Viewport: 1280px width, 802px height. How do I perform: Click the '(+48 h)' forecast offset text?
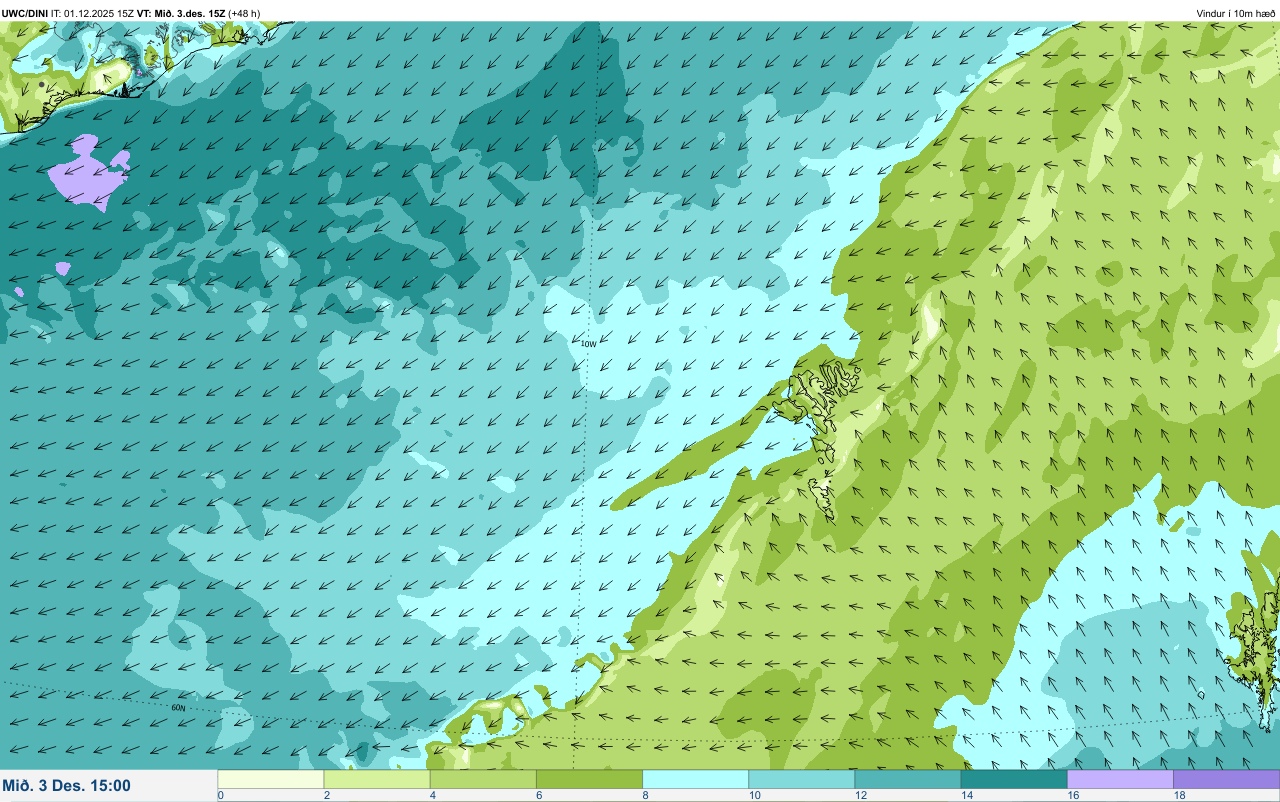(x=245, y=13)
